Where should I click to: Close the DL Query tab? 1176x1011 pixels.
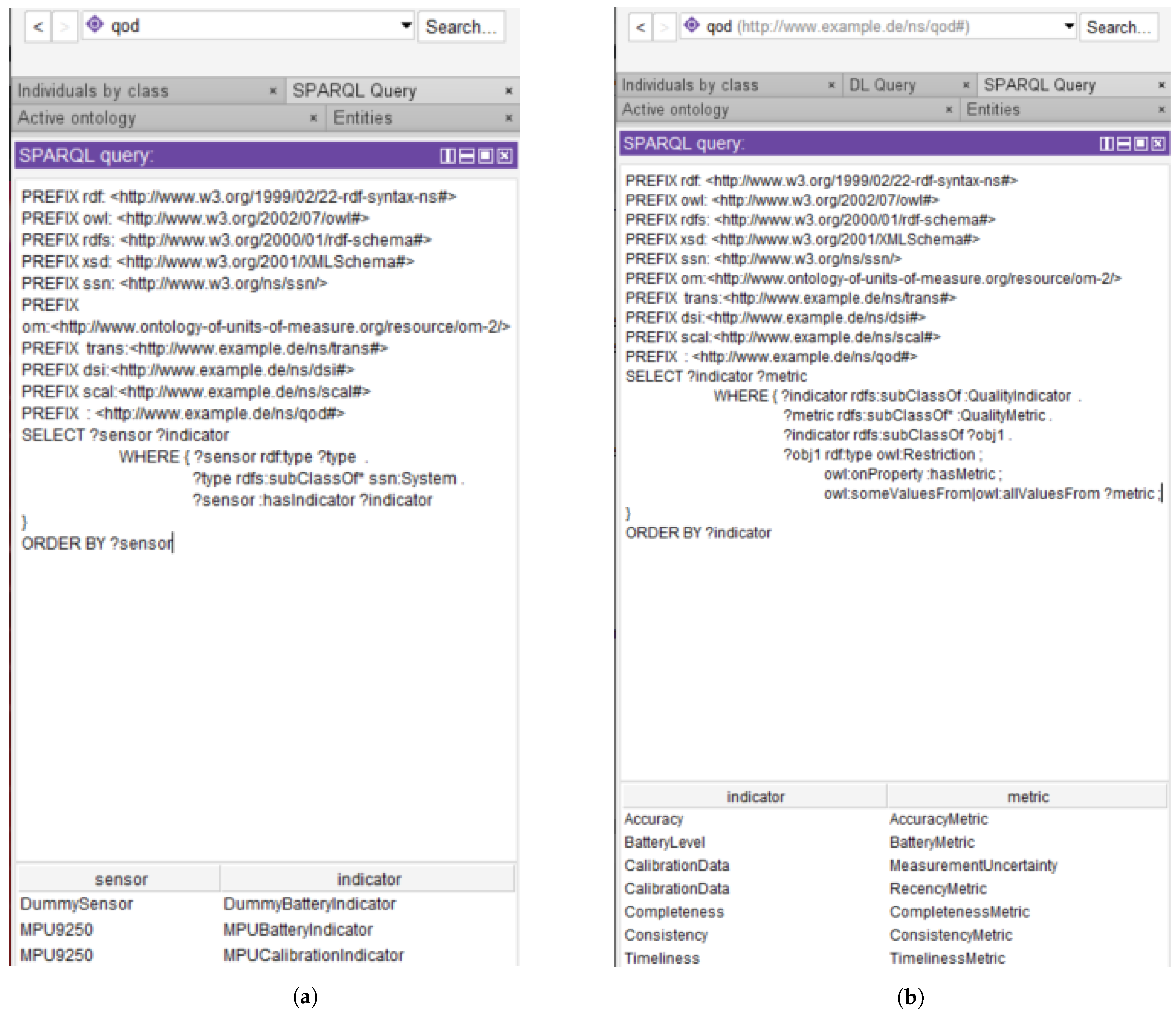click(x=965, y=85)
